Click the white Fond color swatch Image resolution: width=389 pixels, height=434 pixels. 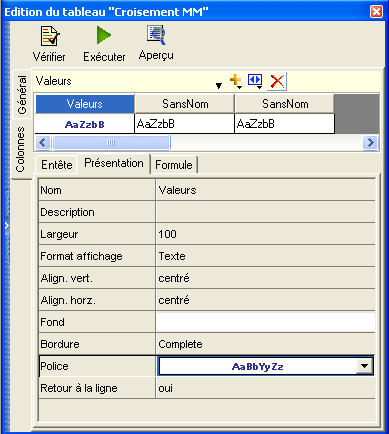265,322
